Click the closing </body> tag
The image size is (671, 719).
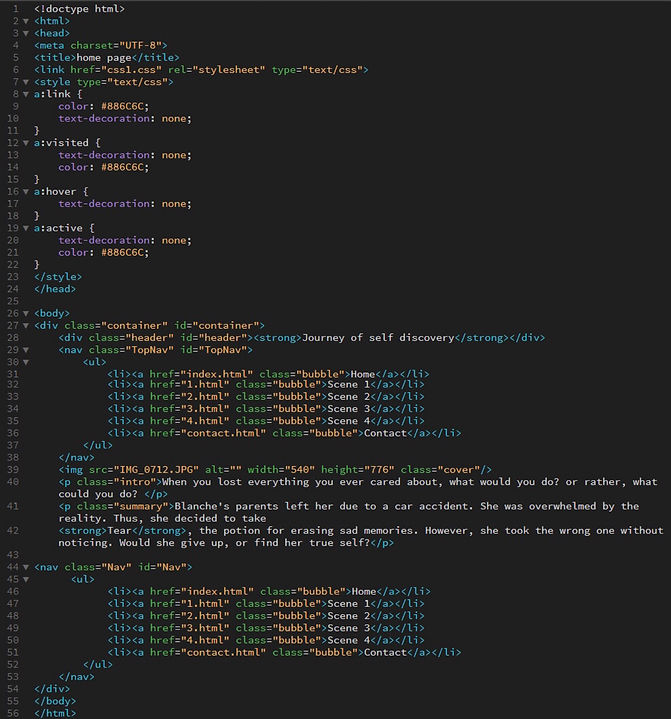(55, 701)
